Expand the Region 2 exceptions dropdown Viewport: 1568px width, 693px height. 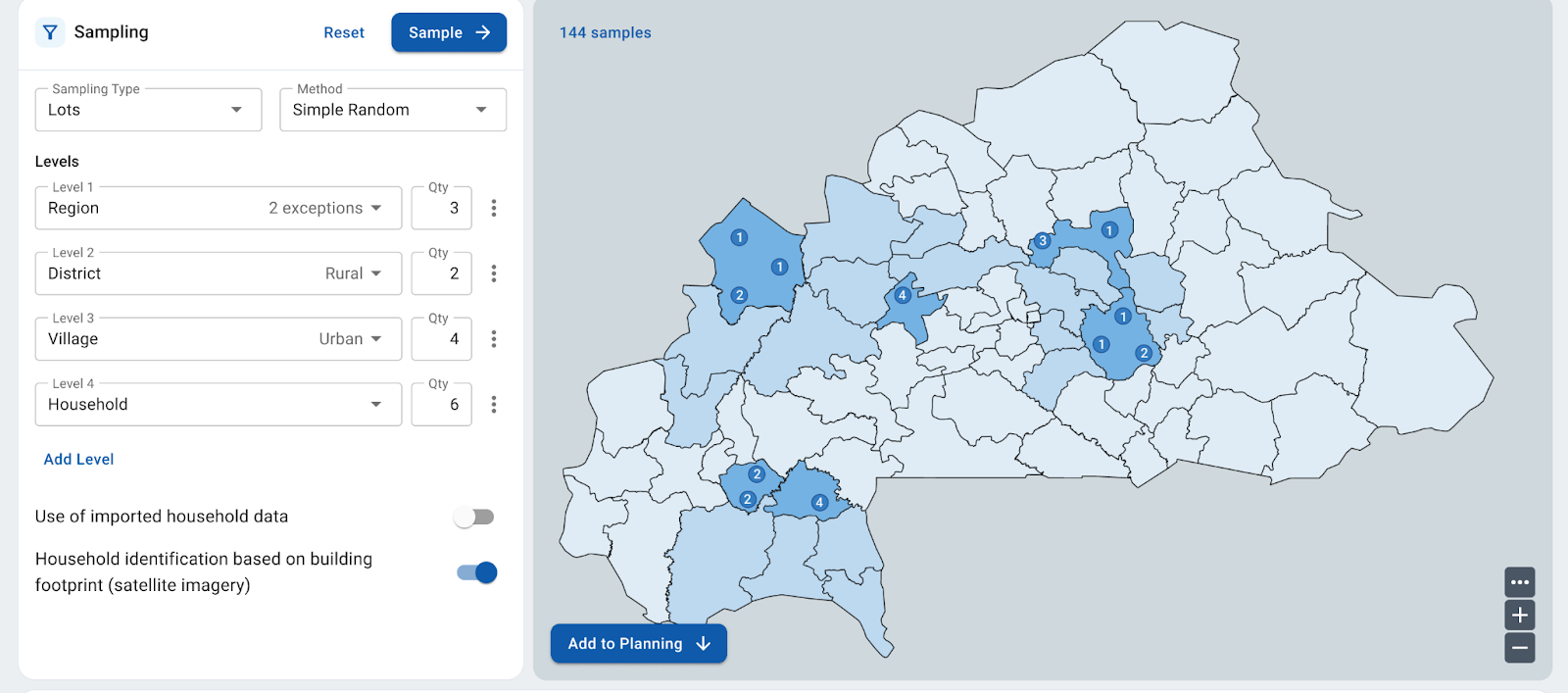325,208
